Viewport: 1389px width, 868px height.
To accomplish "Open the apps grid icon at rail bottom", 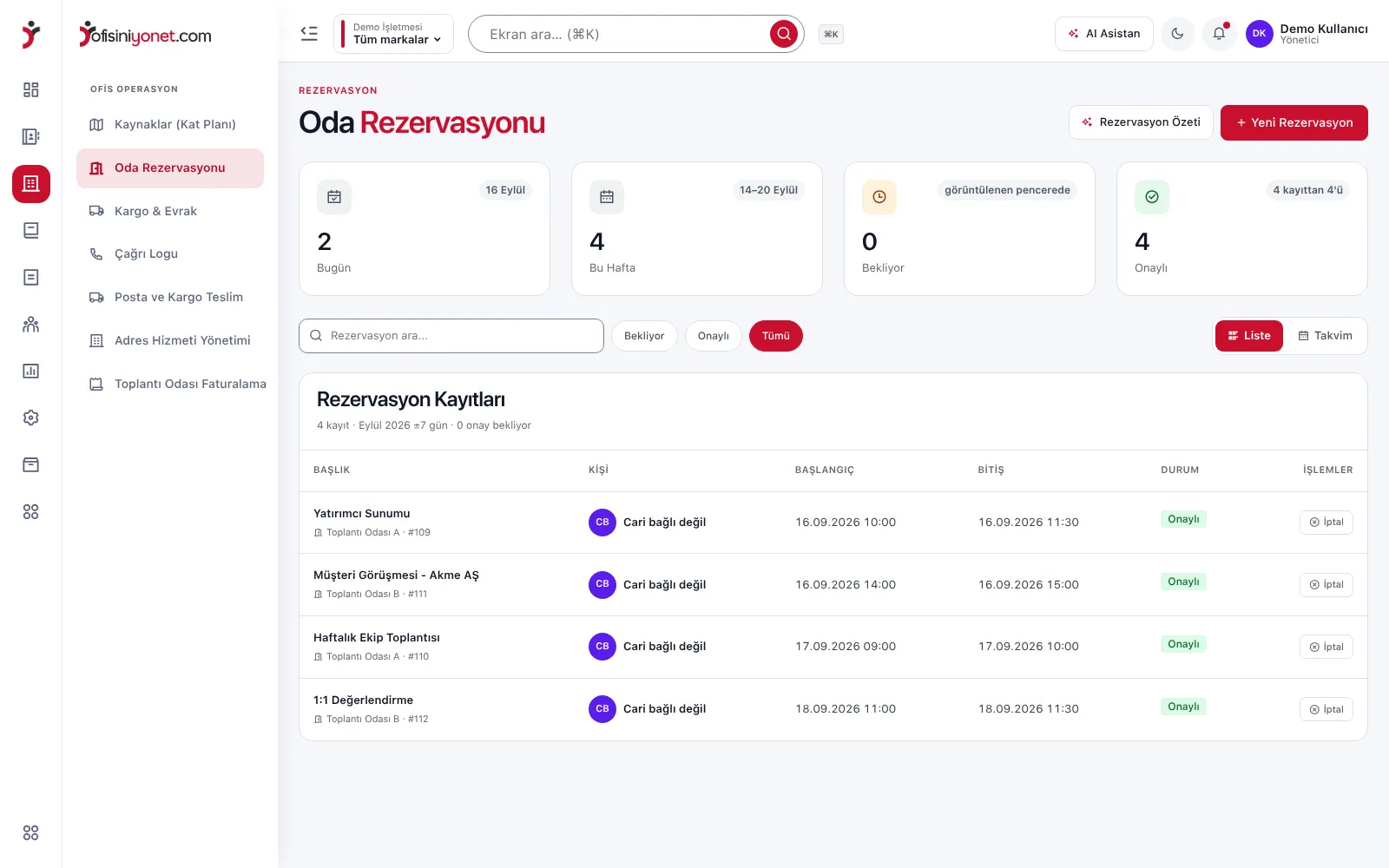I will 31,833.
